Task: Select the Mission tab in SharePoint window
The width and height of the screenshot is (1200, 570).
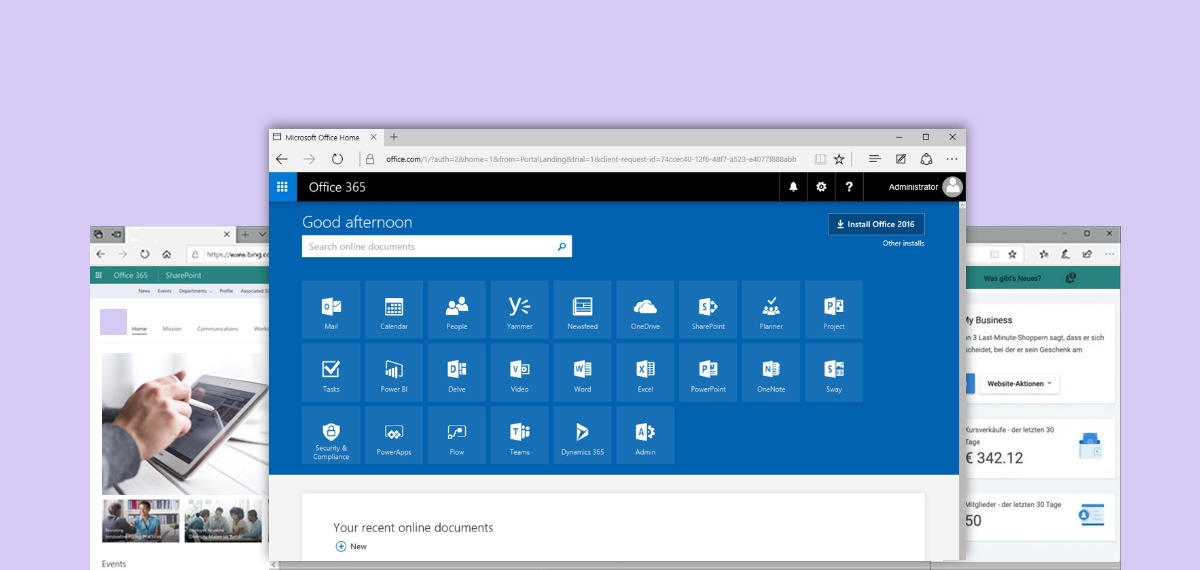Action: (172, 328)
